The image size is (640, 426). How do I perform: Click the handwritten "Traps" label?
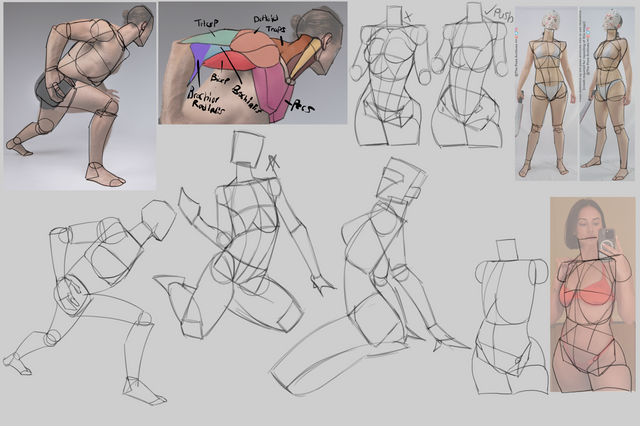(276, 29)
